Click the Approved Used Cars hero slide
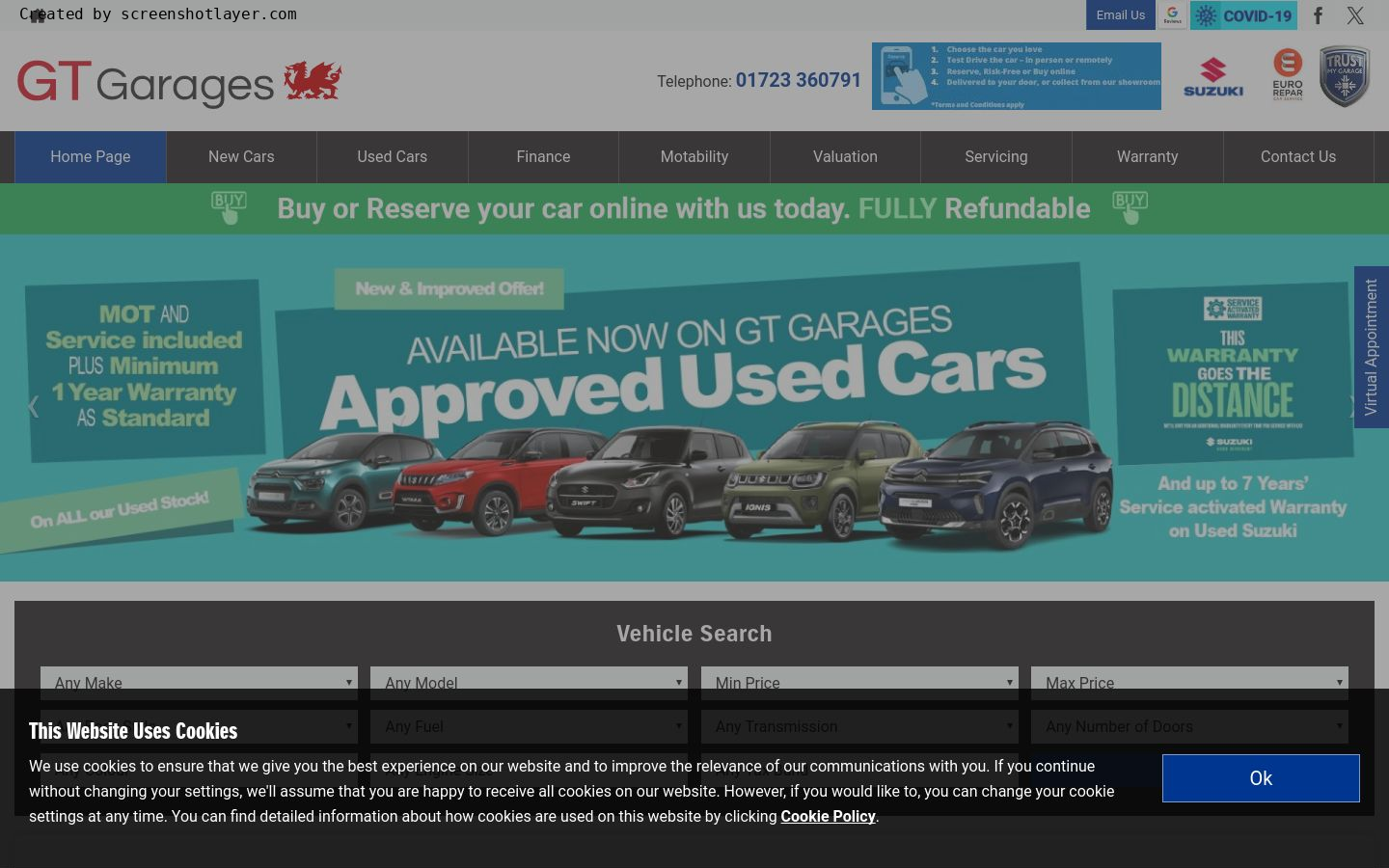Image resolution: width=1389 pixels, height=868 pixels. 694,408
